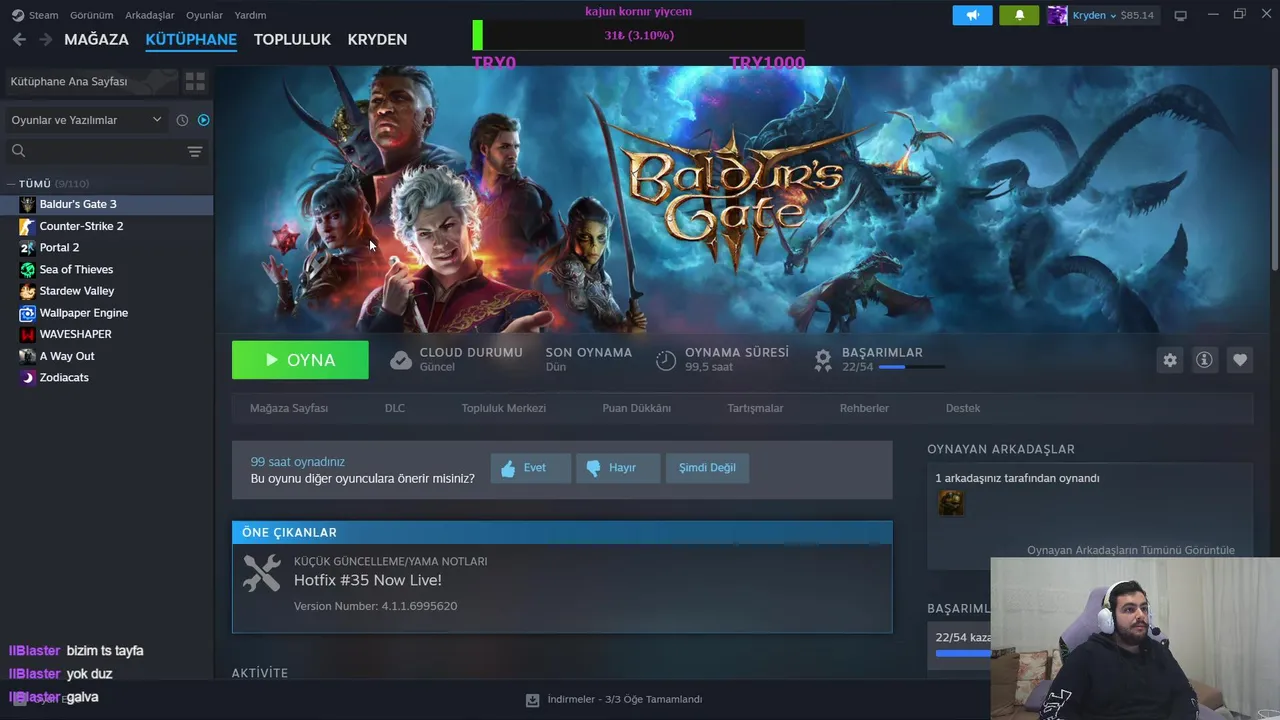Click the playtime clock icon
The width and height of the screenshot is (1280, 720).
tap(666, 360)
